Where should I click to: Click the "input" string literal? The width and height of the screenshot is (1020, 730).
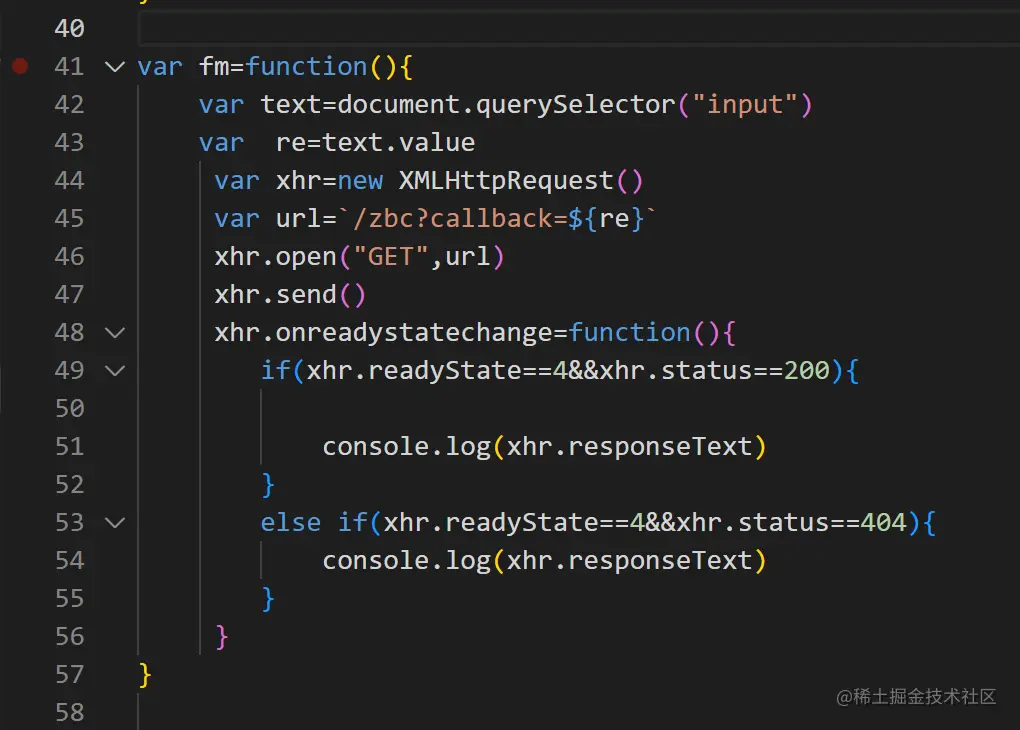(745, 104)
